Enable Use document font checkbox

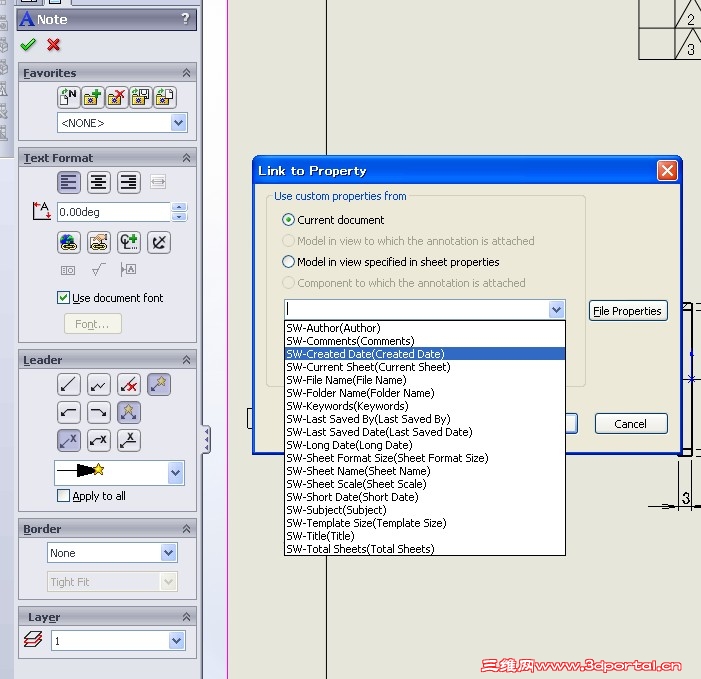pyautogui.click(x=63, y=298)
